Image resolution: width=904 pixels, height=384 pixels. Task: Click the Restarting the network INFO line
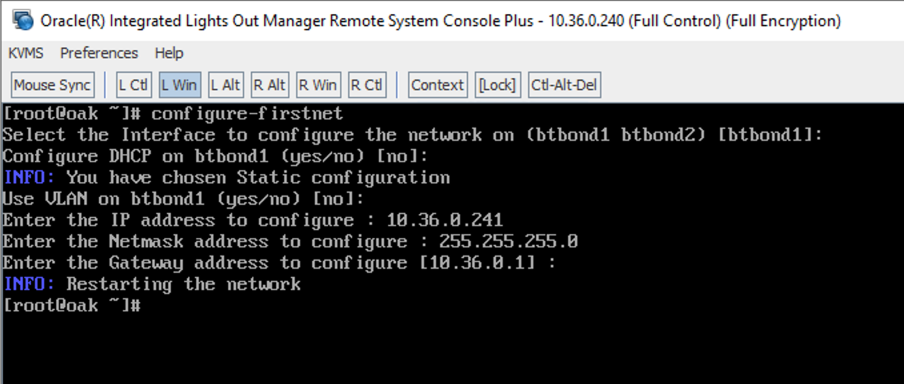(152, 284)
